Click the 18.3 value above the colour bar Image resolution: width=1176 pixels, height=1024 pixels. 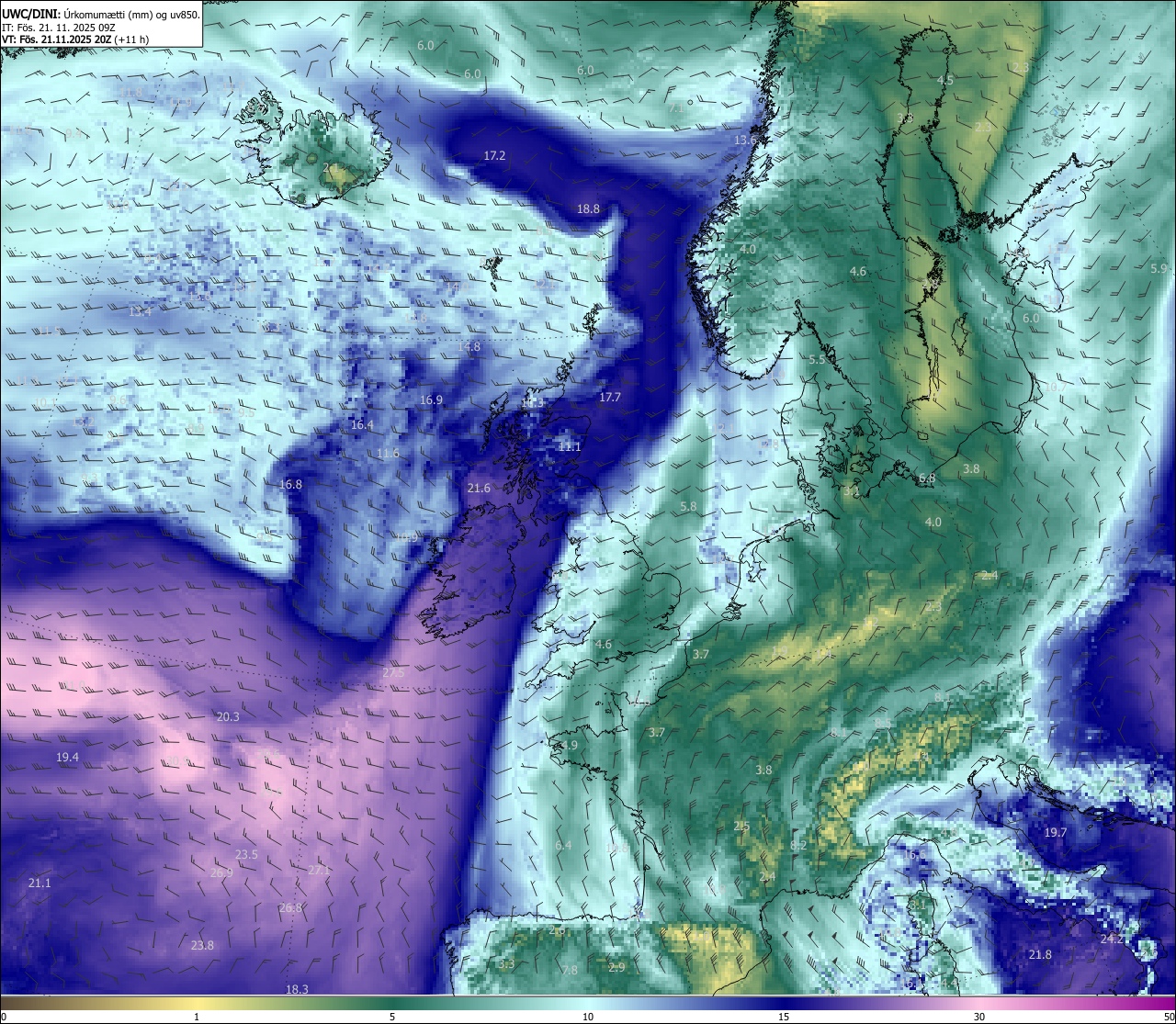(x=297, y=989)
